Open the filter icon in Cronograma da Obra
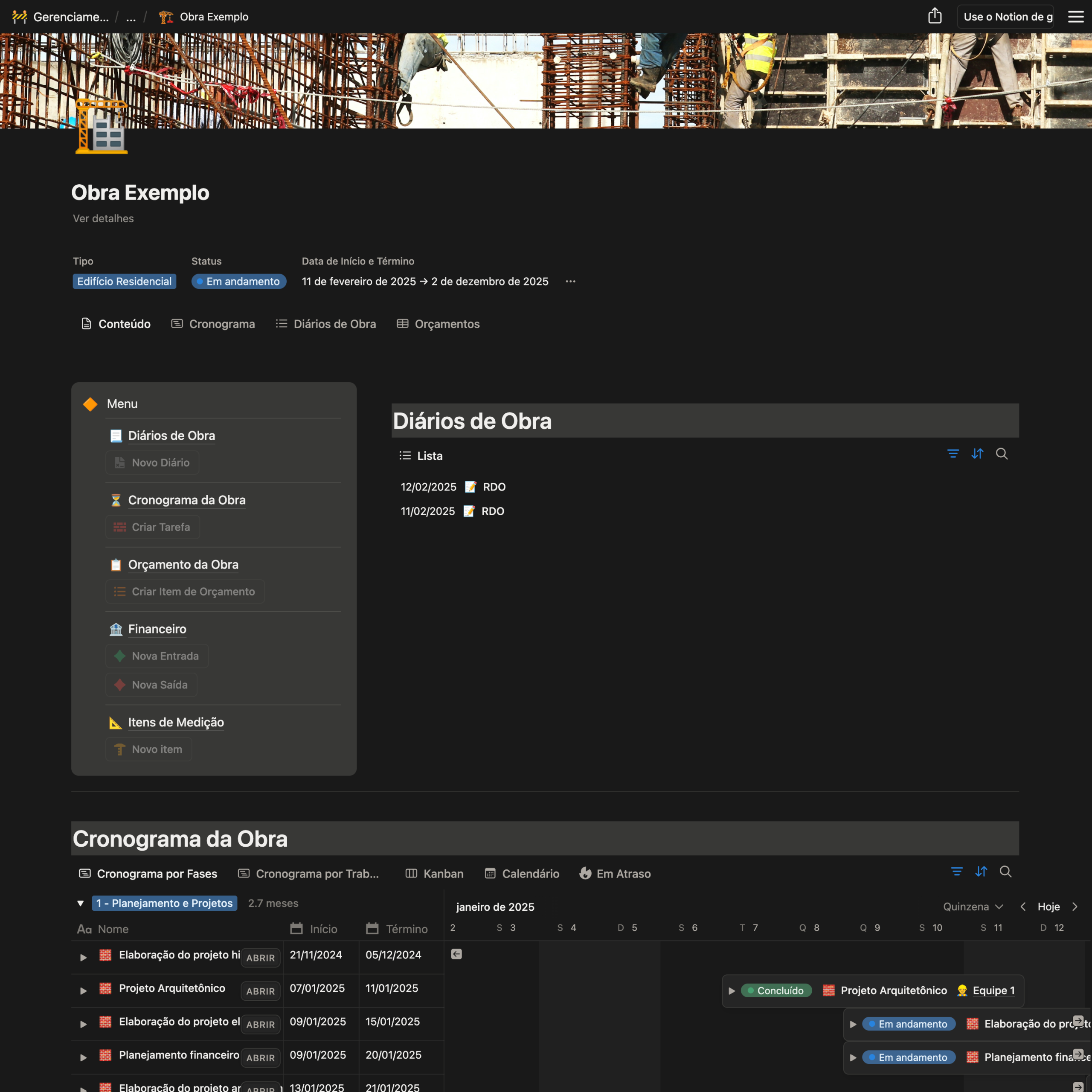1092x1092 pixels. click(x=956, y=871)
